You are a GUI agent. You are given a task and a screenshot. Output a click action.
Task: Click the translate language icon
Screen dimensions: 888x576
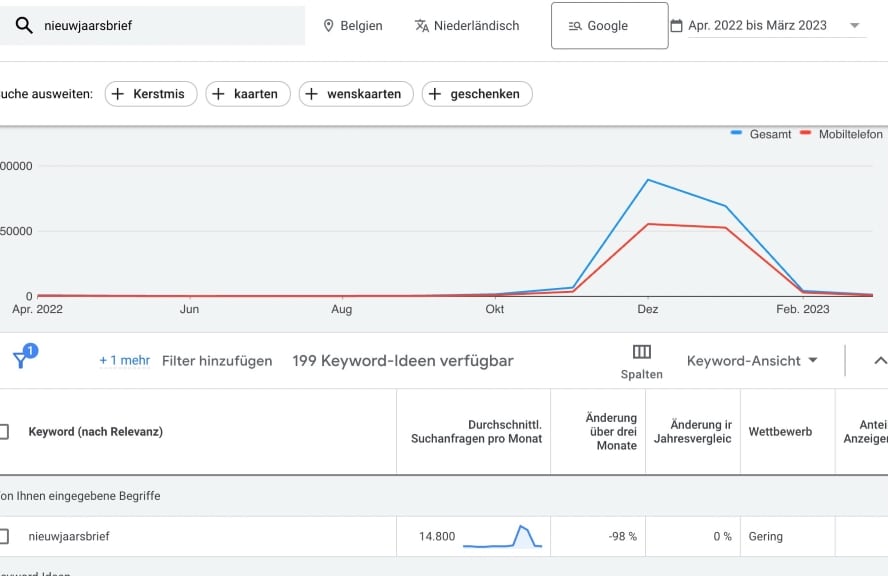click(422, 25)
